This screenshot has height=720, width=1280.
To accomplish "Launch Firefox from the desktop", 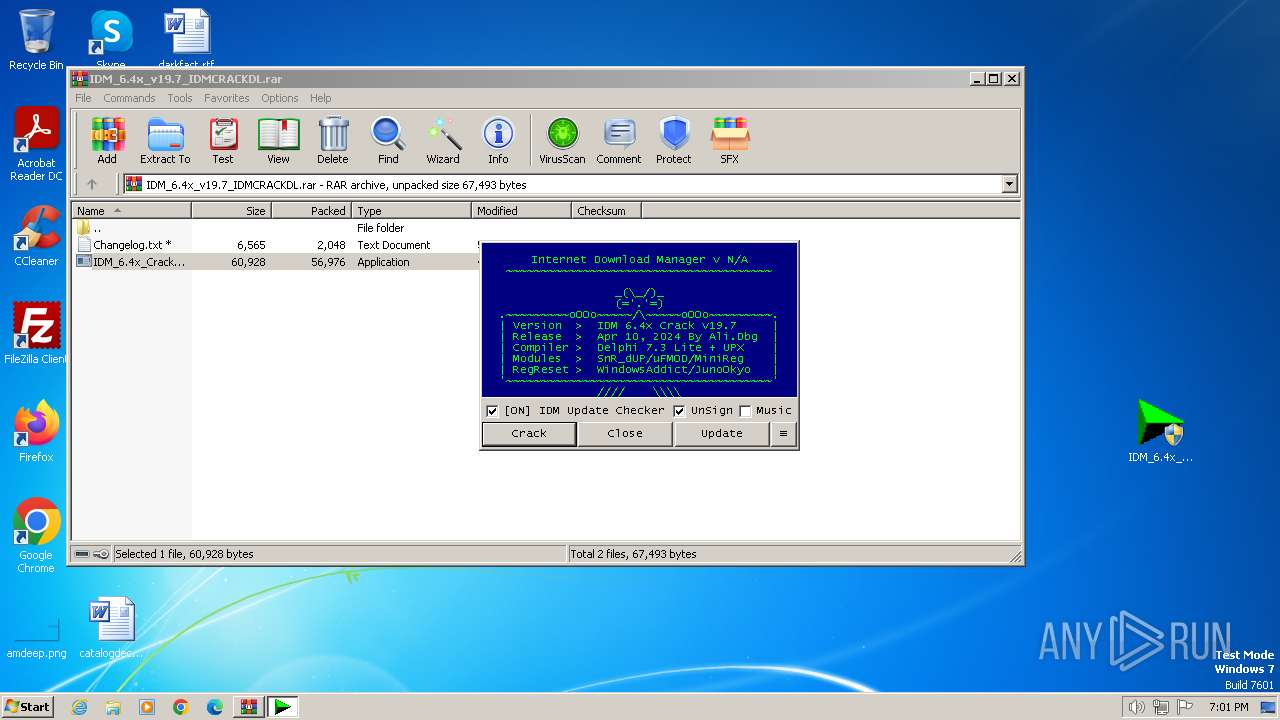I will (36, 432).
